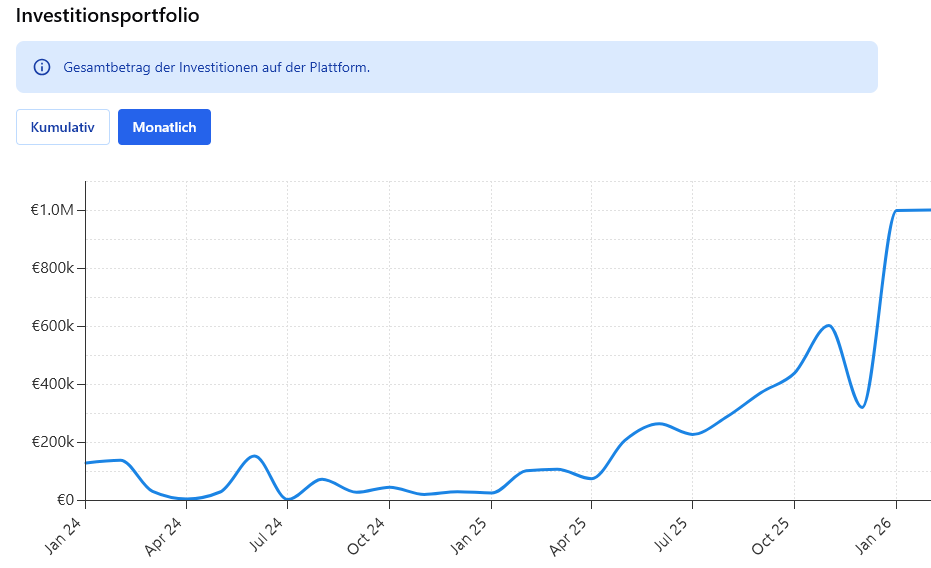Click the Gesamtbetrag der Investitionen info text
Image resolution: width=931 pixels, height=568 pixels.
click(x=216, y=68)
